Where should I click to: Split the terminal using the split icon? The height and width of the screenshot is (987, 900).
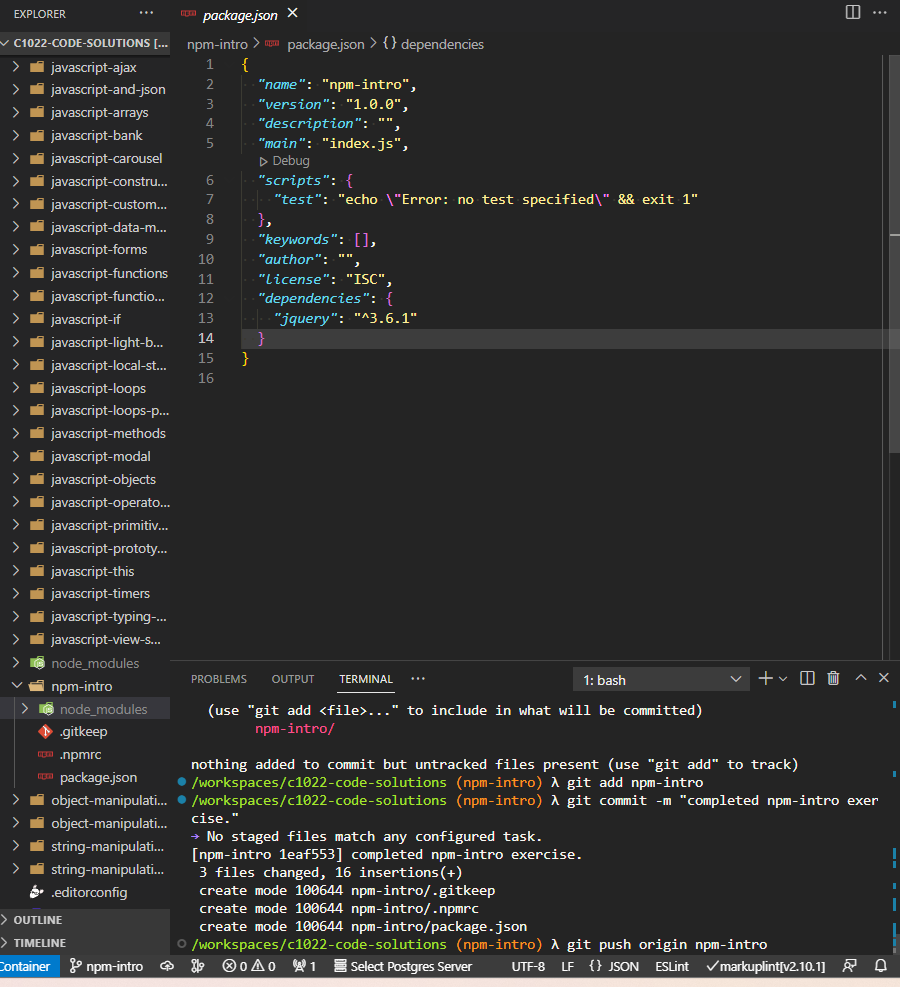click(x=807, y=679)
